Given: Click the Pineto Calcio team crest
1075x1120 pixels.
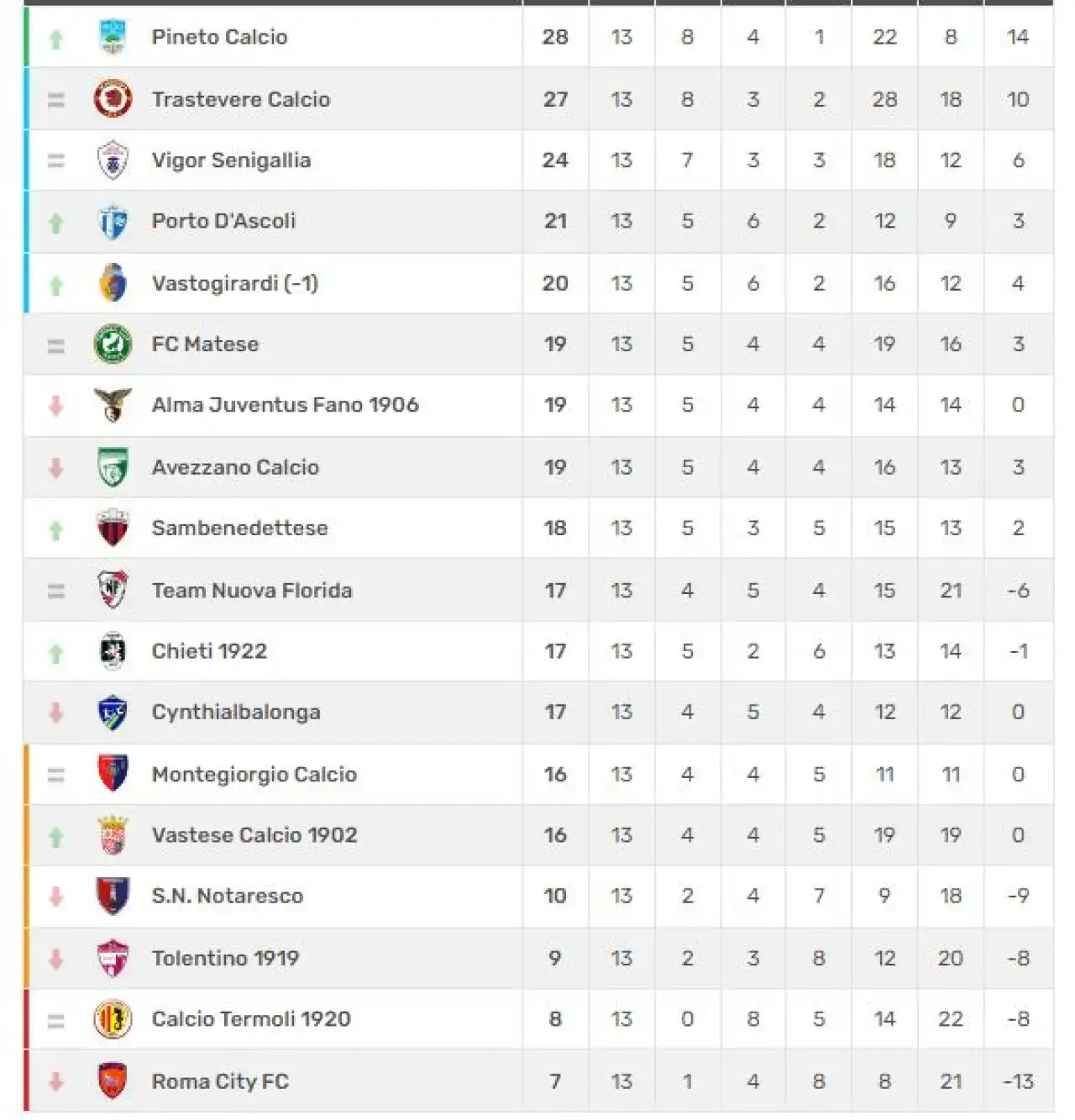Looking at the screenshot, I should [x=113, y=37].
